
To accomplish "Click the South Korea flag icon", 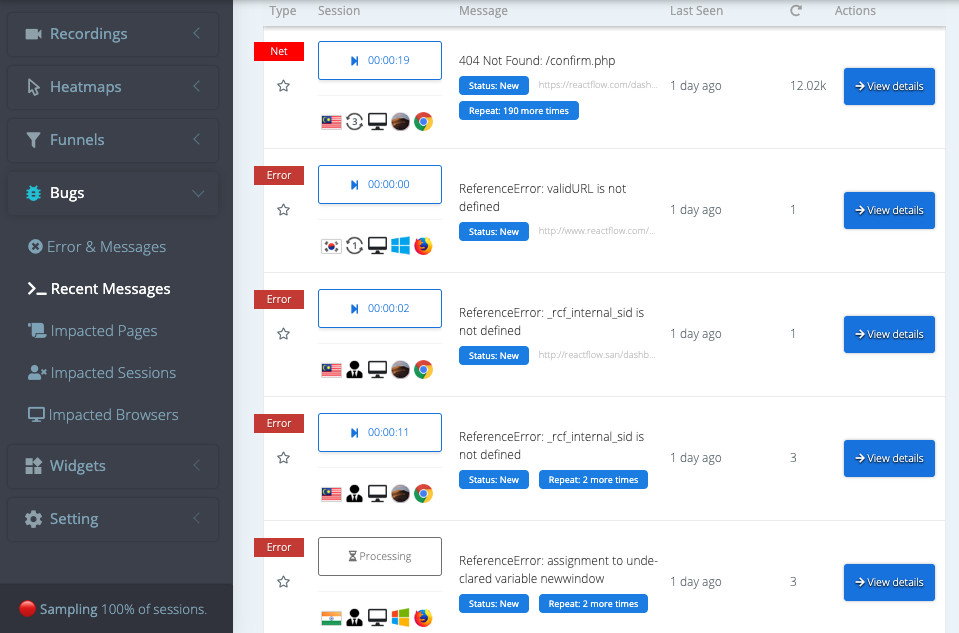I will (331, 246).
